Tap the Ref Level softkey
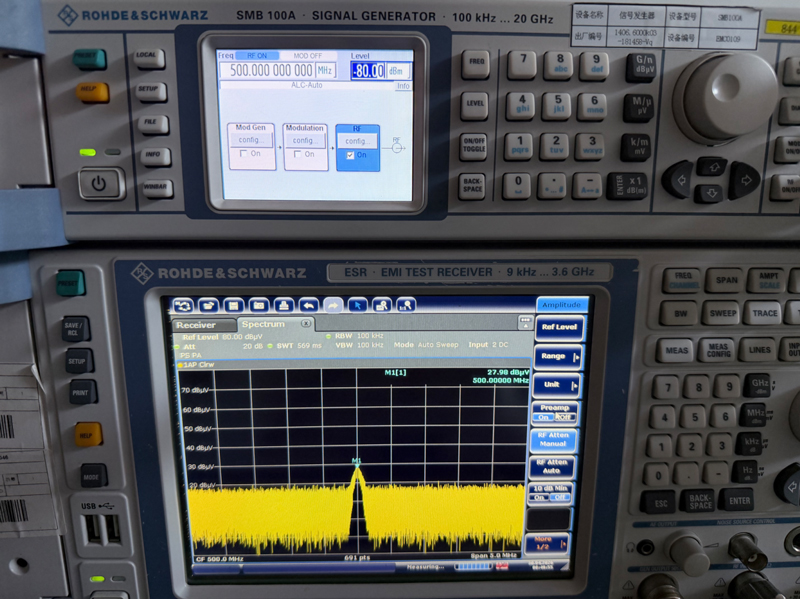 [x=559, y=327]
